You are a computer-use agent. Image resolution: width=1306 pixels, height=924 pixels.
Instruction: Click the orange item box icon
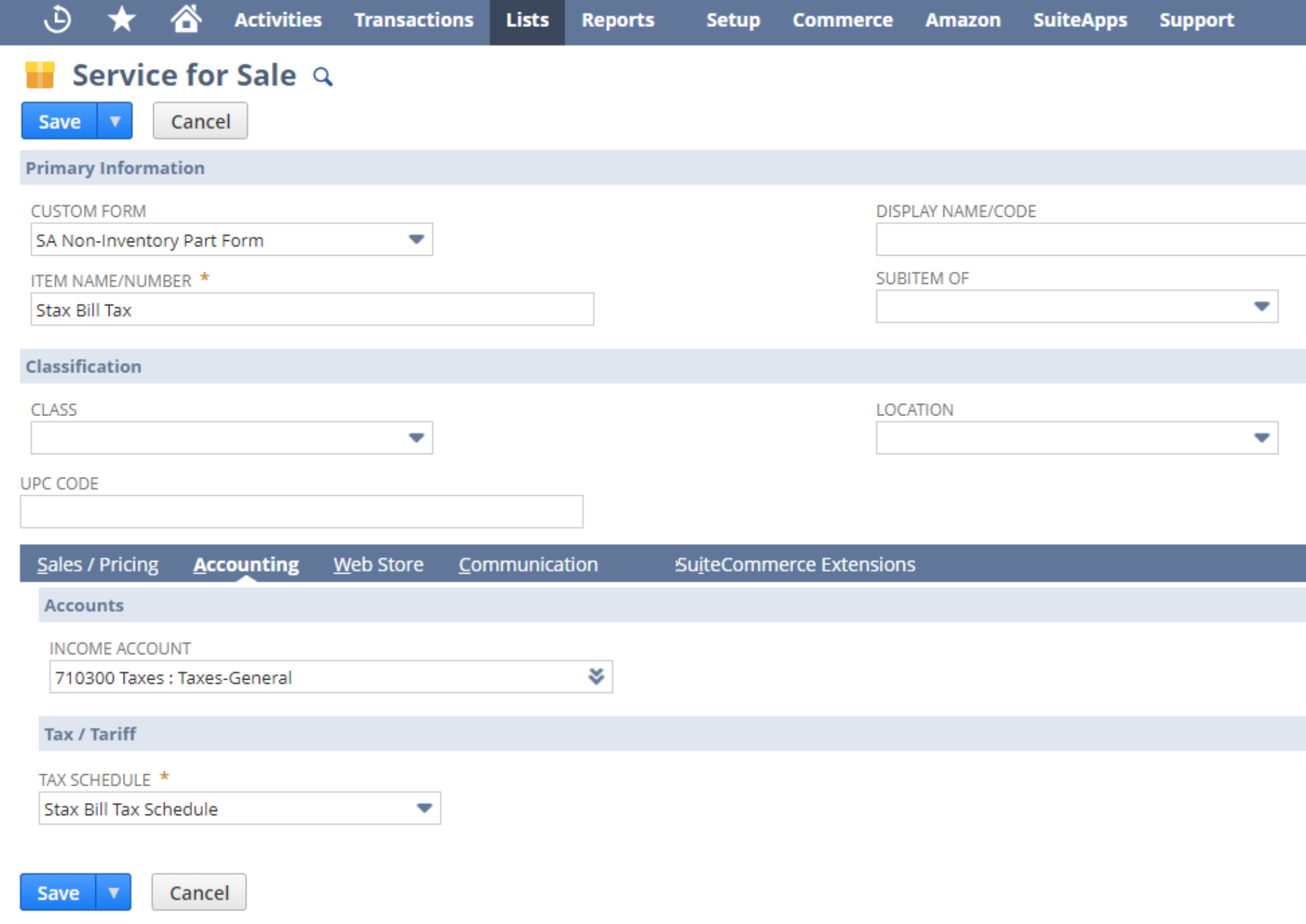pos(40,75)
